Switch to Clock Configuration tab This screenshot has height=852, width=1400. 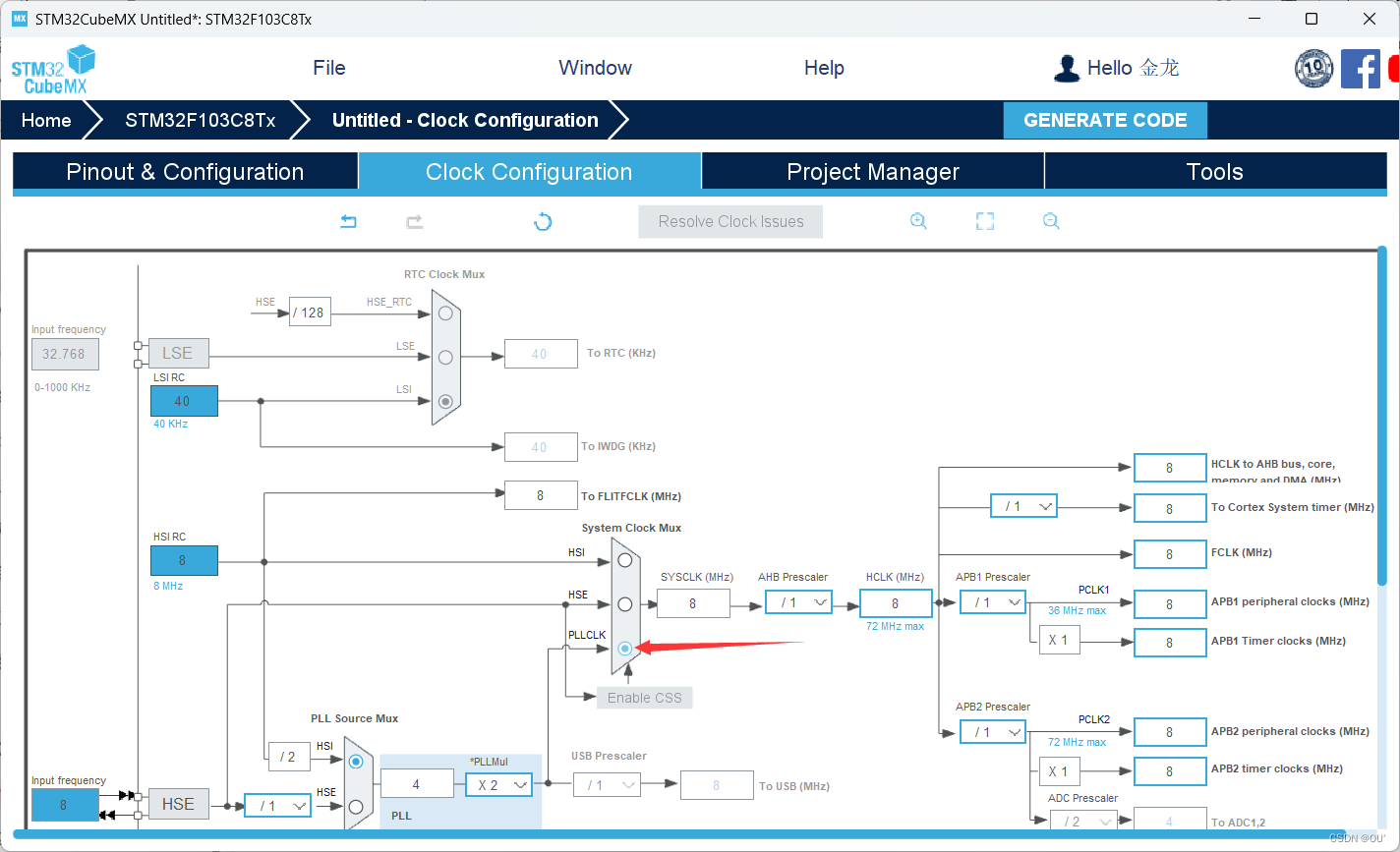(529, 172)
